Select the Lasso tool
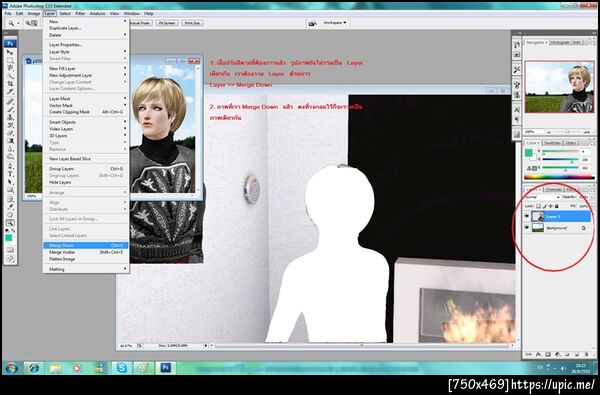Viewport: 600px width, 395px height. (x=10, y=68)
